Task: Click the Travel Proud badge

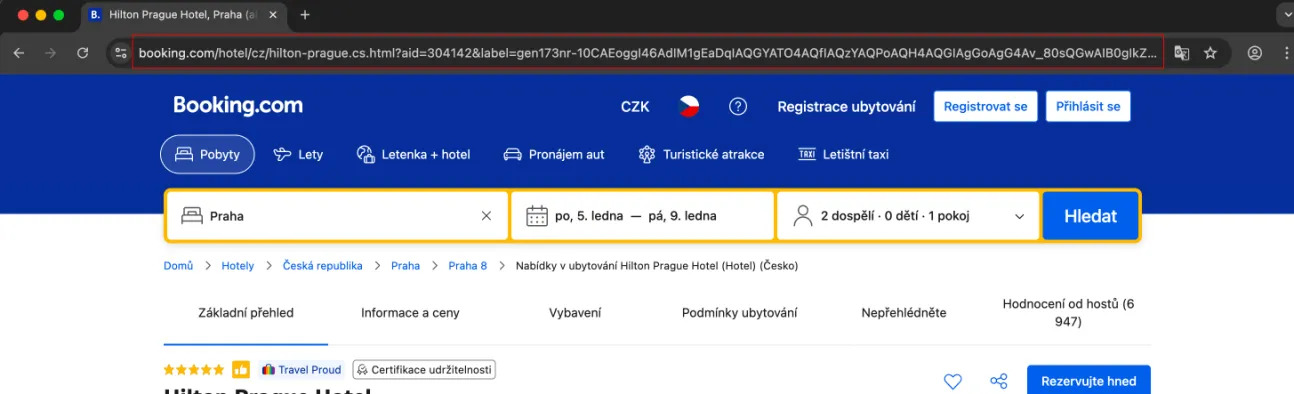Action: (x=302, y=370)
